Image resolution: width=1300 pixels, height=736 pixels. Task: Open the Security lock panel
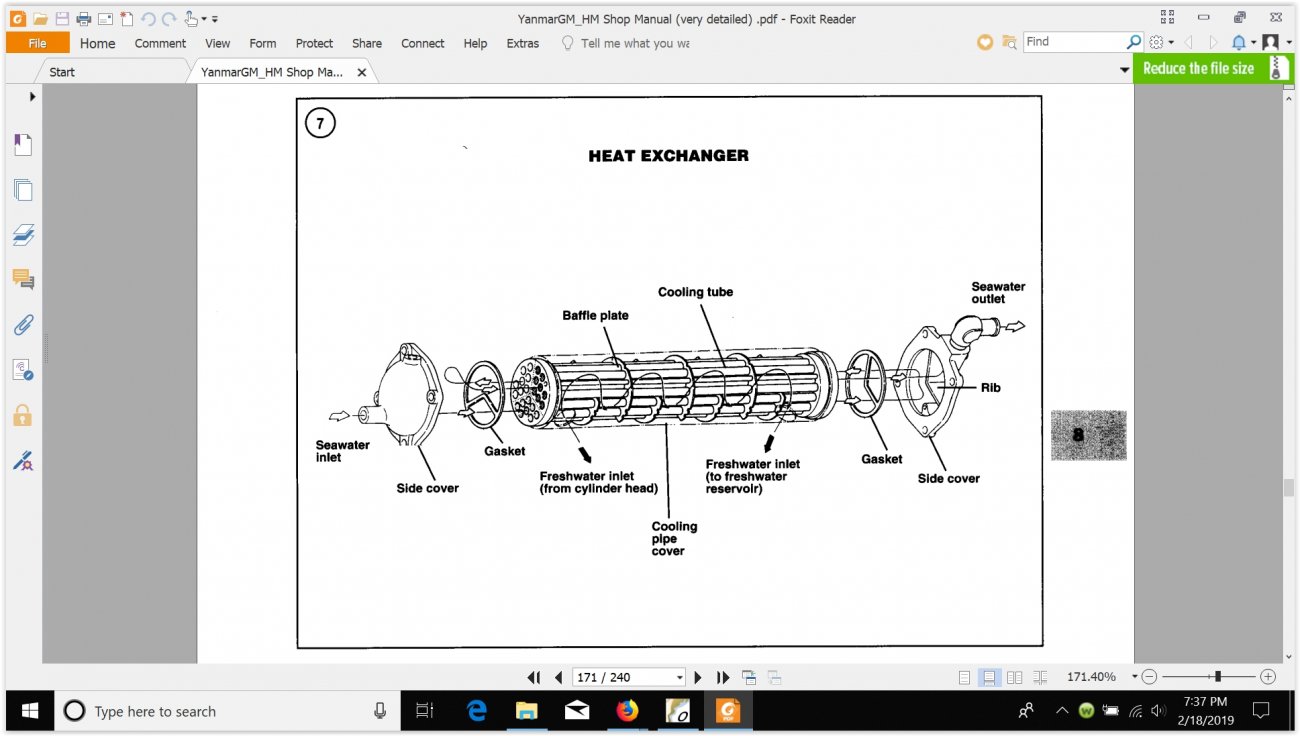coord(23,414)
